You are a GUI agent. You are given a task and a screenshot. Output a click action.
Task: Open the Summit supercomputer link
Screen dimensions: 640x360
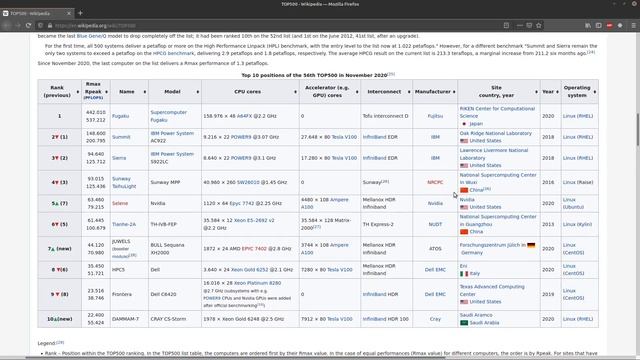[121, 137]
